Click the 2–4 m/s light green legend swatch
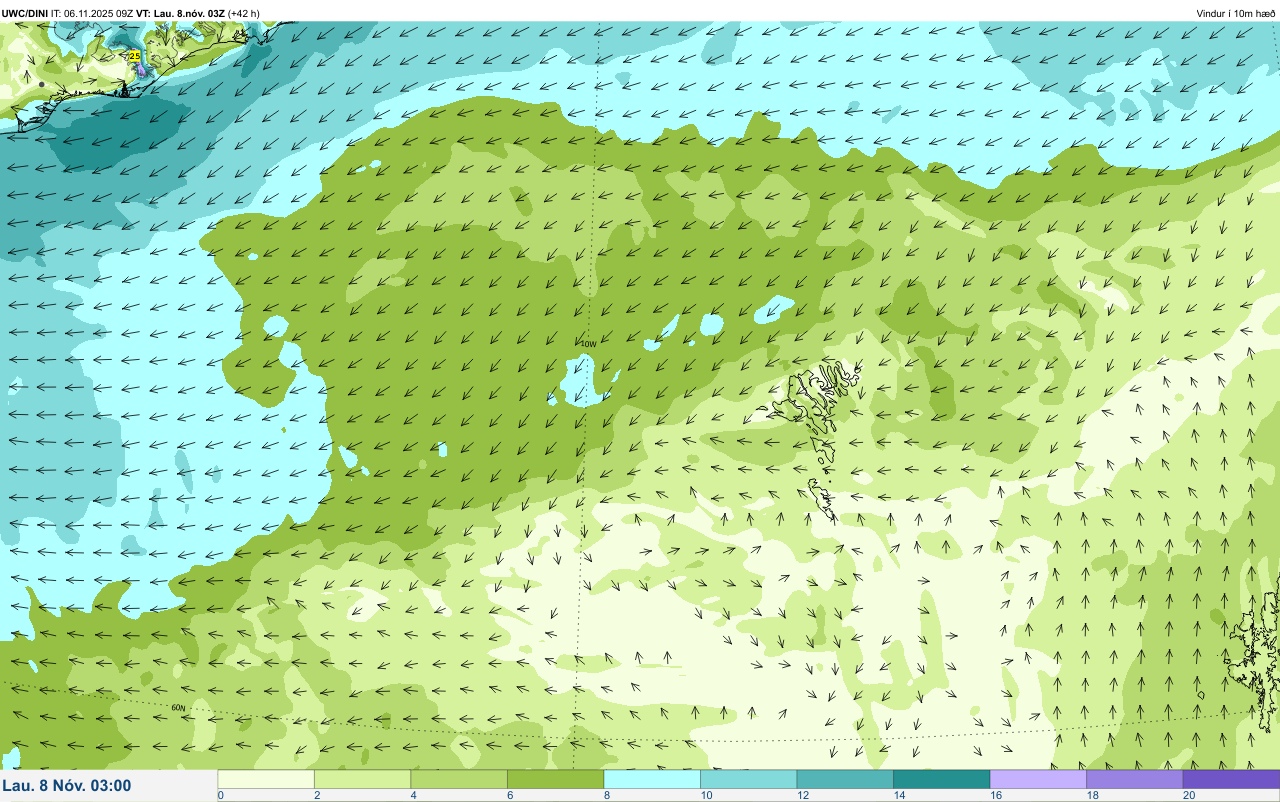The width and height of the screenshot is (1280, 802). (x=362, y=779)
